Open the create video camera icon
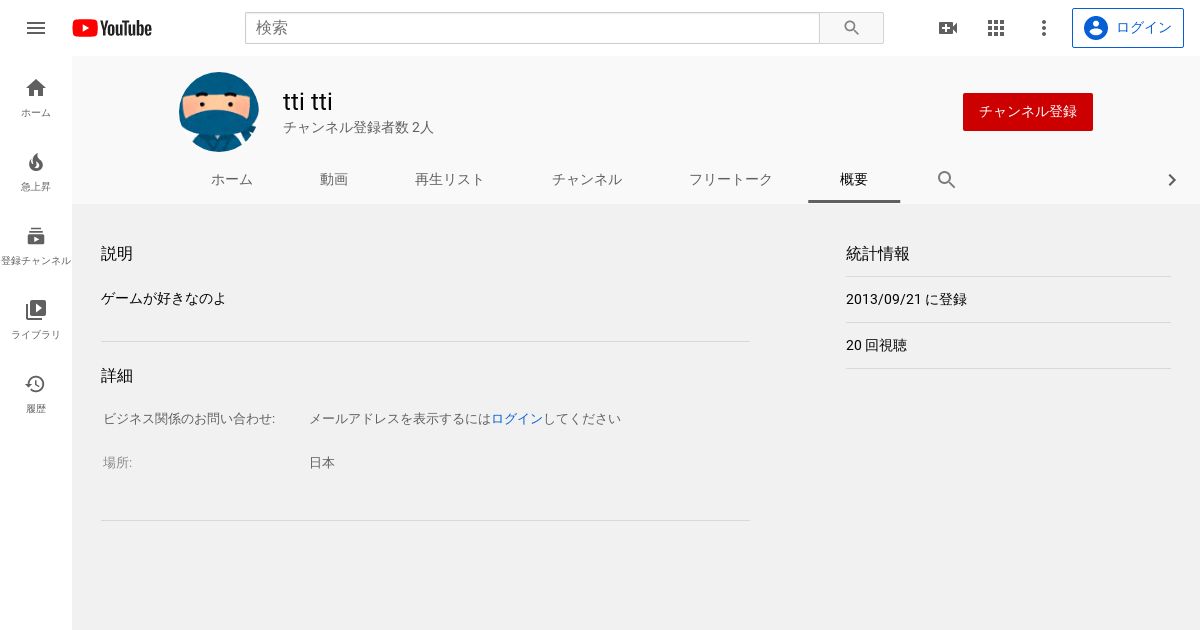The image size is (1200, 630). 948,28
